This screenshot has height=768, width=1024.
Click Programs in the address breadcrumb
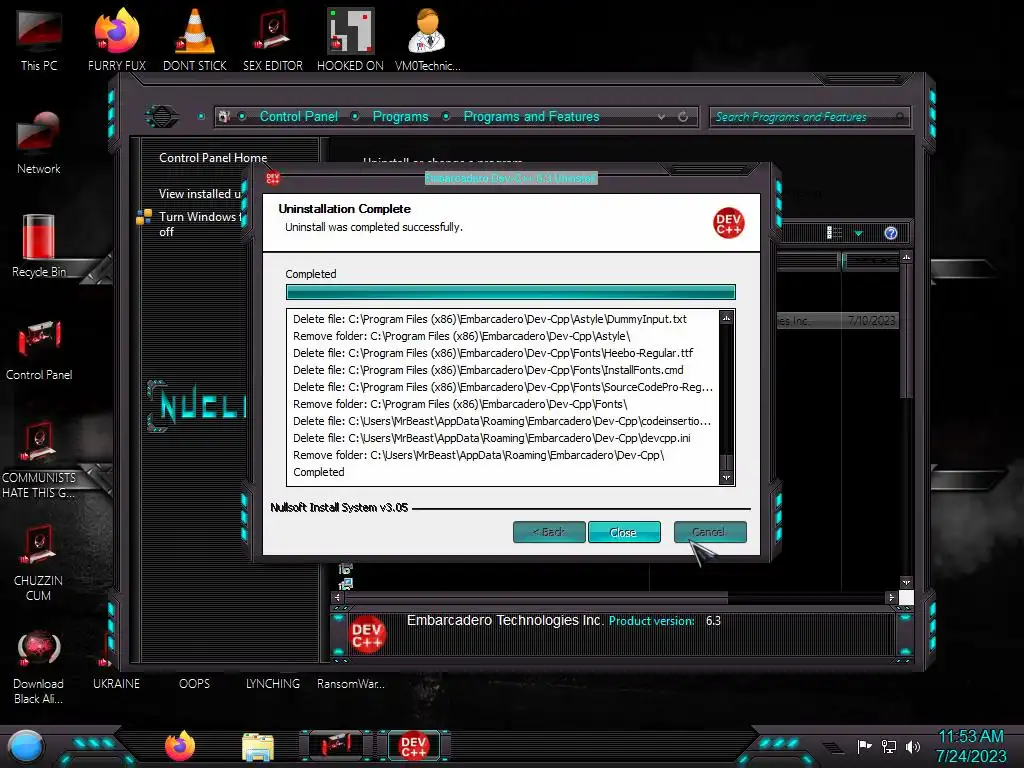pyautogui.click(x=400, y=116)
